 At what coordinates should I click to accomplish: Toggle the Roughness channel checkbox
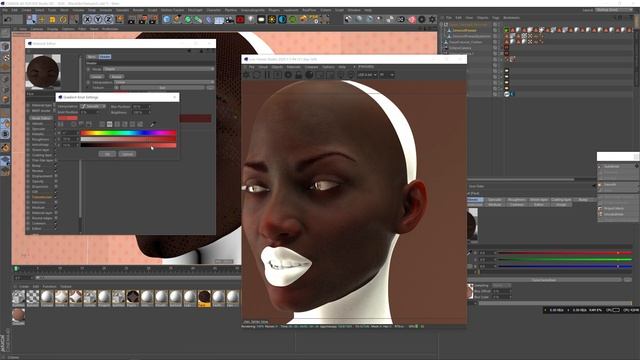click(x=56, y=139)
